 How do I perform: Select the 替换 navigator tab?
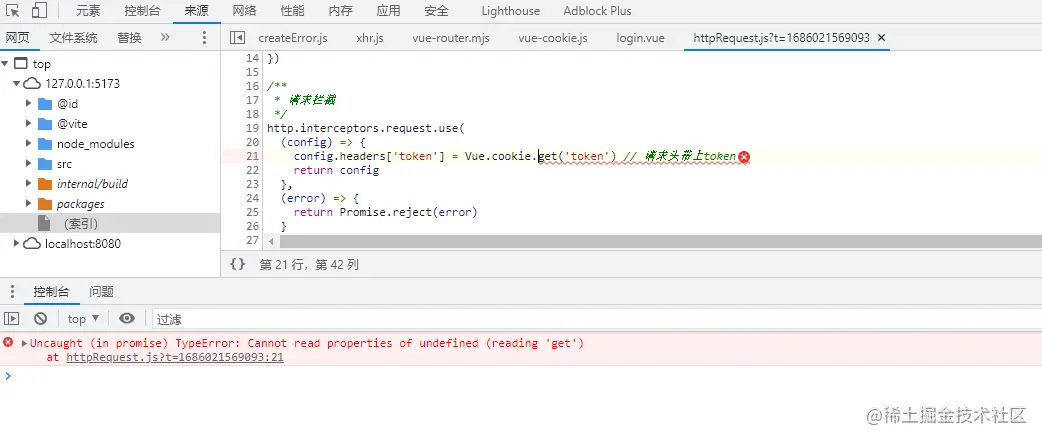[x=130, y=38]
